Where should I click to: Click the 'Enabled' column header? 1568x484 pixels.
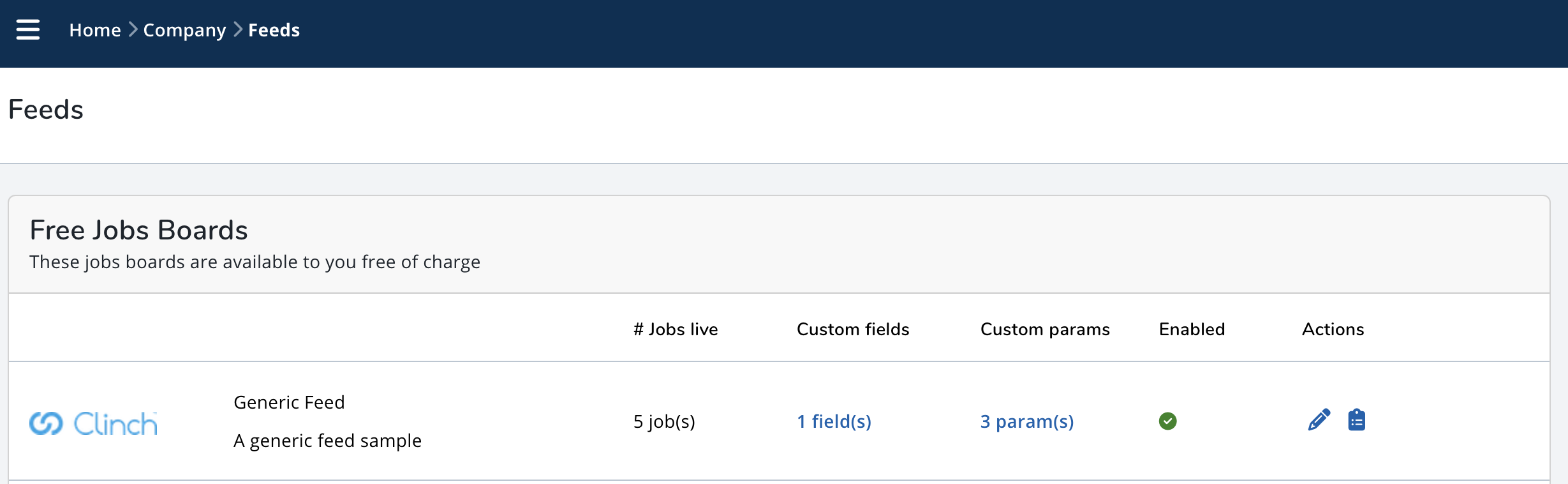coord(1192,329)
